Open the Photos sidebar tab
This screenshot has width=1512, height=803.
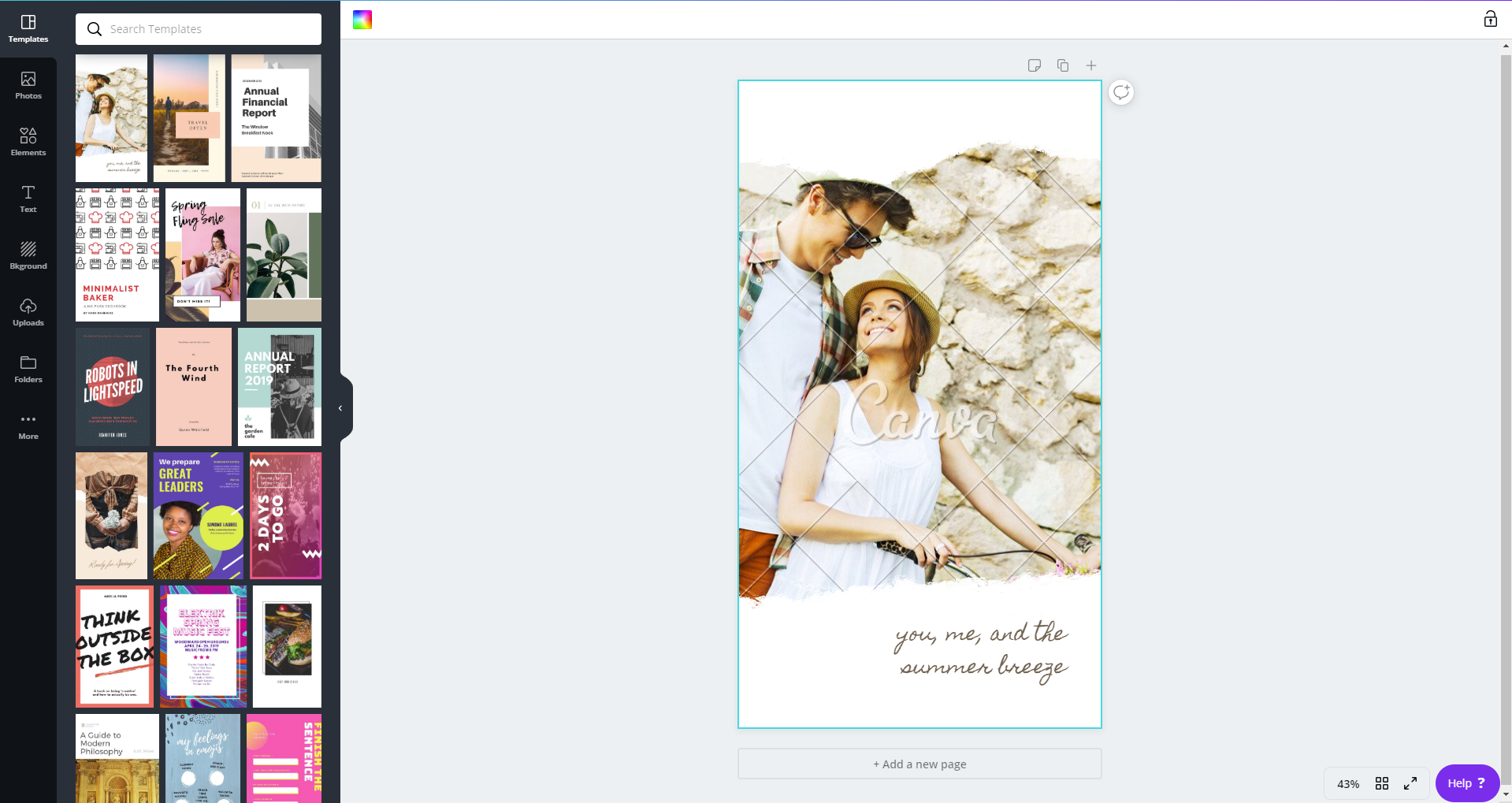(x=28, y=85)
